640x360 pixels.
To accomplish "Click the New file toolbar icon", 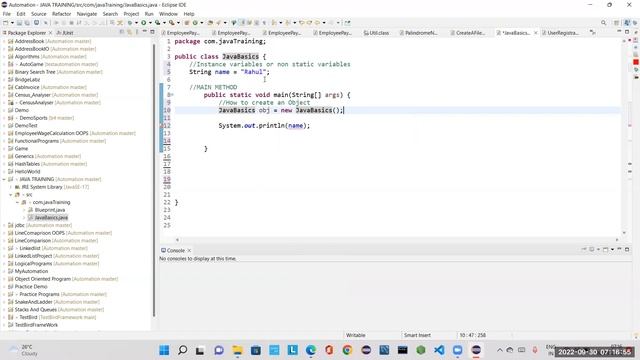I will pos(6,23).
